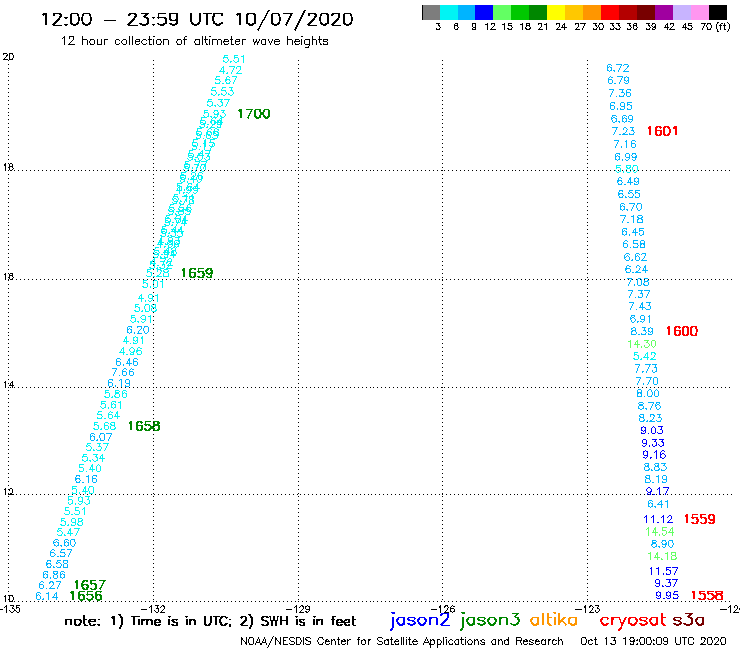Click the jason2 satellite label
Image resolution: width=740 pixels, height=650 pixels.
coord(420,620)
